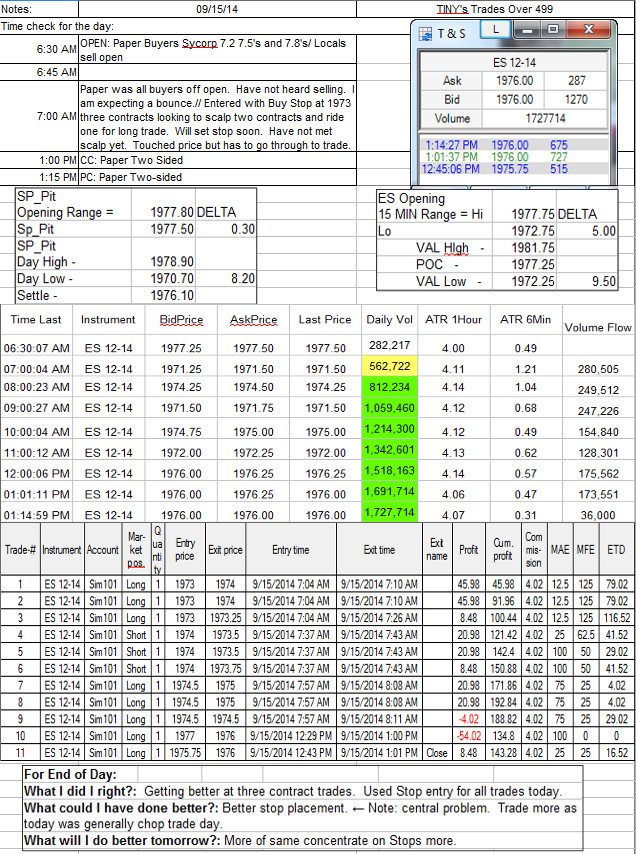This screenshot has width=636, height=854.
Task: Select the 12:45:06 PM time and sales row
Action: click(514, 169)
